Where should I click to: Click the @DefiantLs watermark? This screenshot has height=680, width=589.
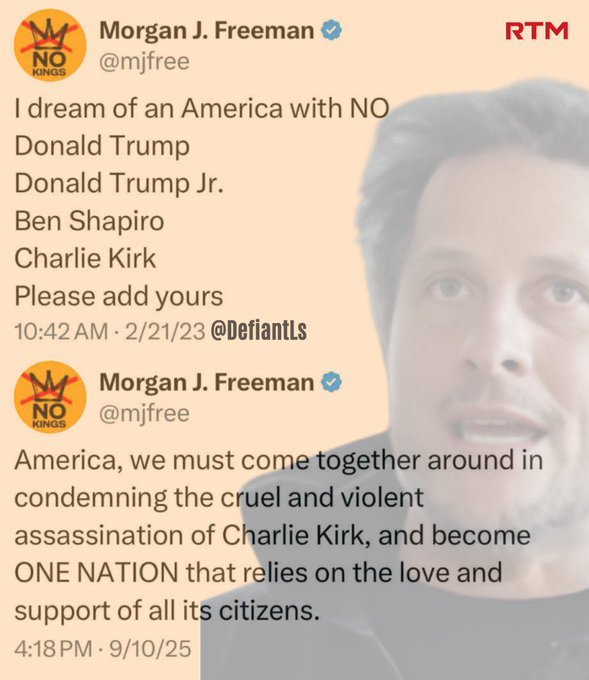point(259,331)
